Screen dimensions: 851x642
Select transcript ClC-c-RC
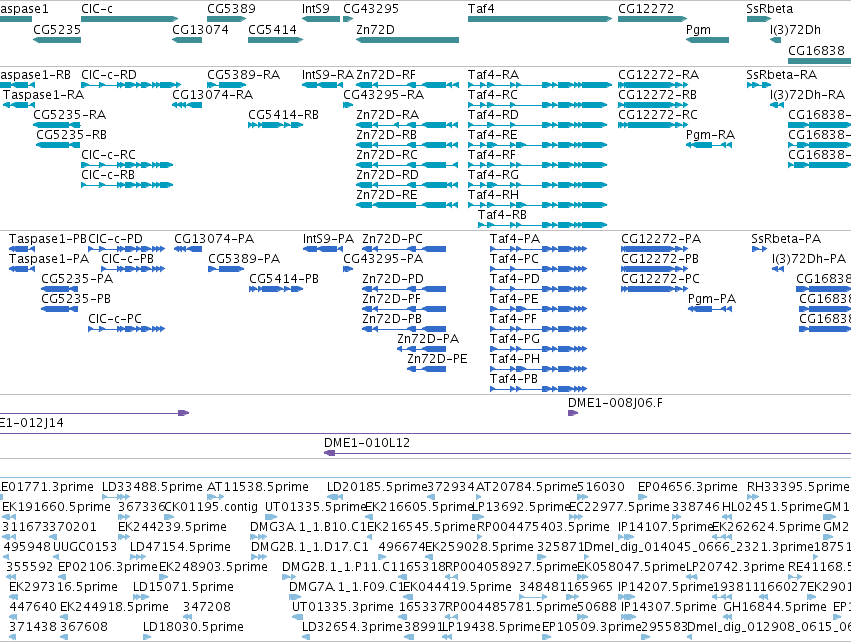point(127,165)
